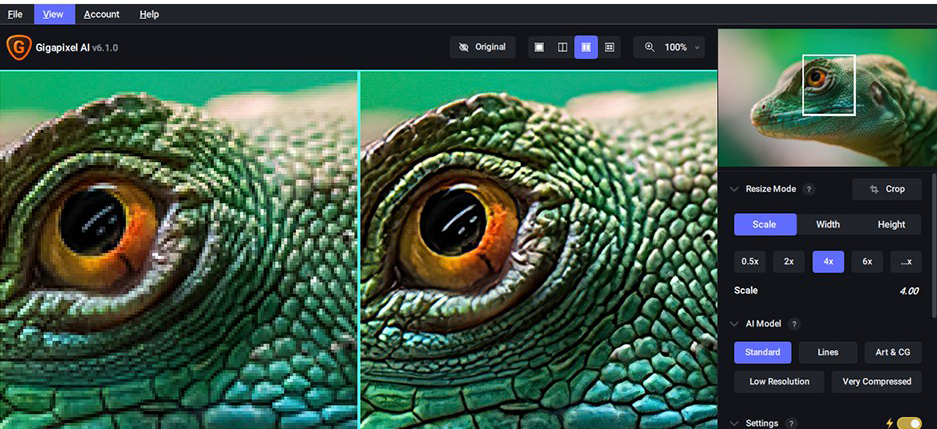The image size is (937, 429).
Task: Open the 100% zoom level dropdown
Action: pos(682,47)
